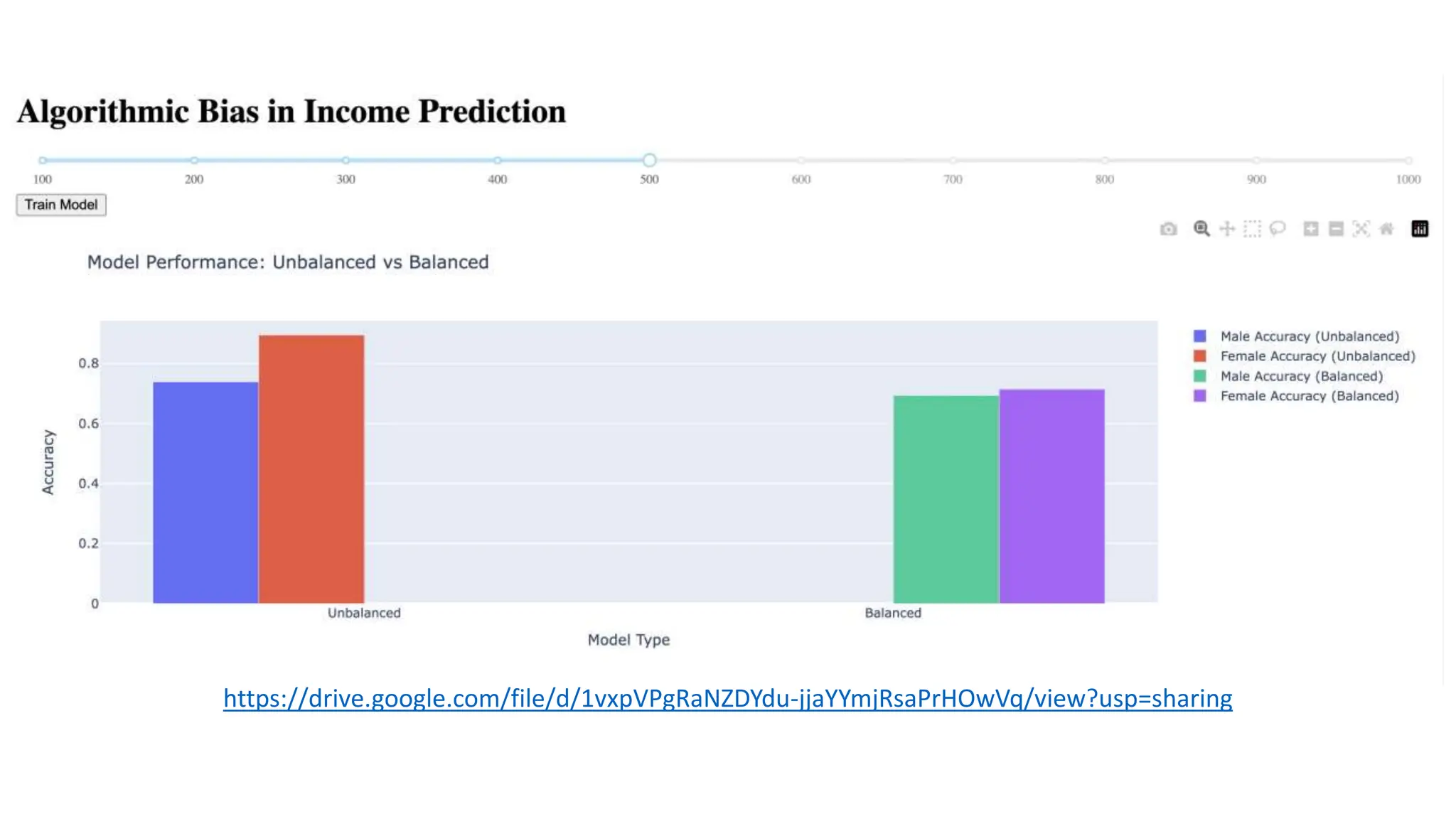
Task: Select the Pan tool
Action: click(1227, 229)
